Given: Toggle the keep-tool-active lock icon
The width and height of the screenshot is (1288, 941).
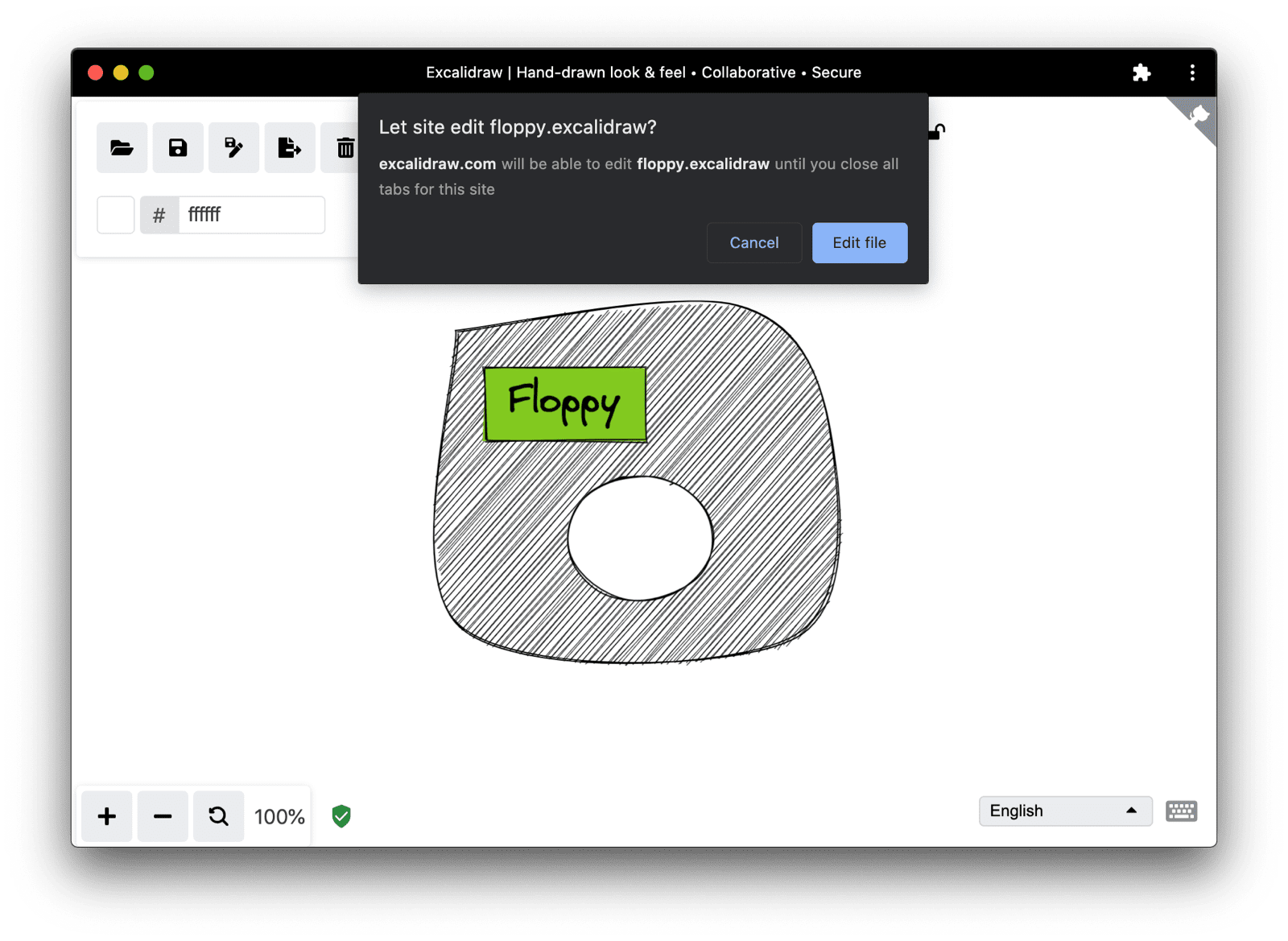Looking at the screenshot, I should point(936,131).
